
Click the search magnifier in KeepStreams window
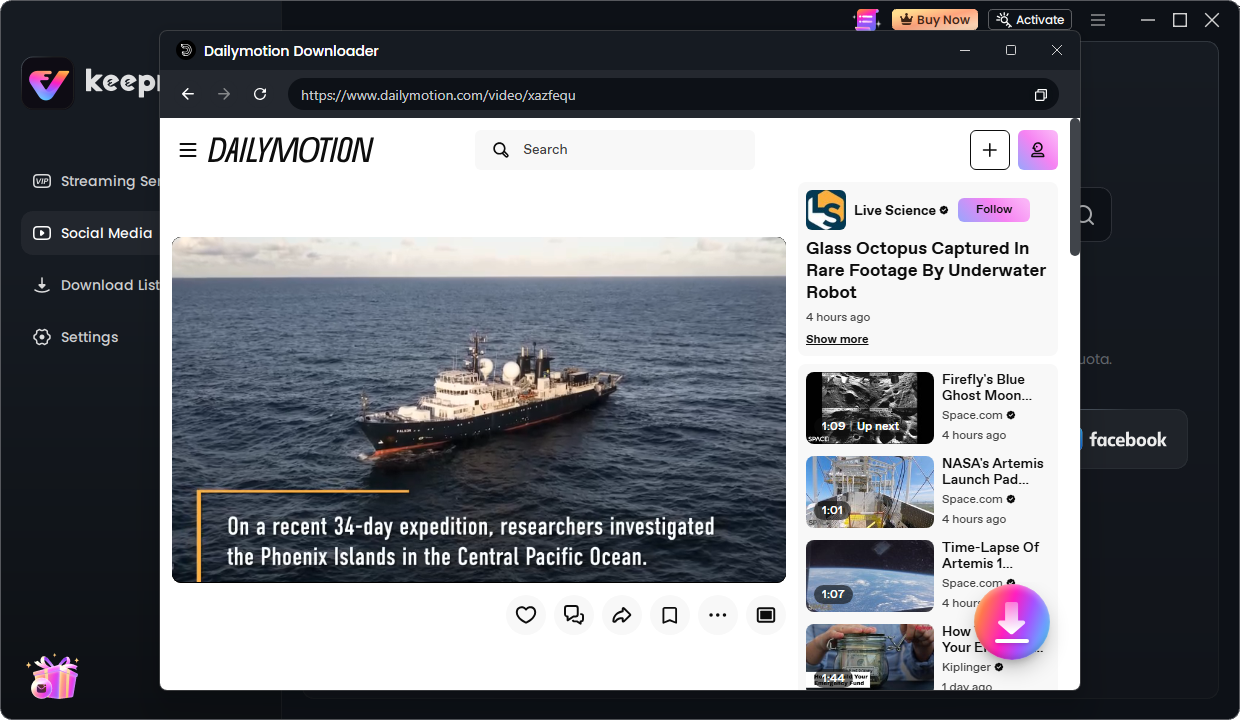1086,215
